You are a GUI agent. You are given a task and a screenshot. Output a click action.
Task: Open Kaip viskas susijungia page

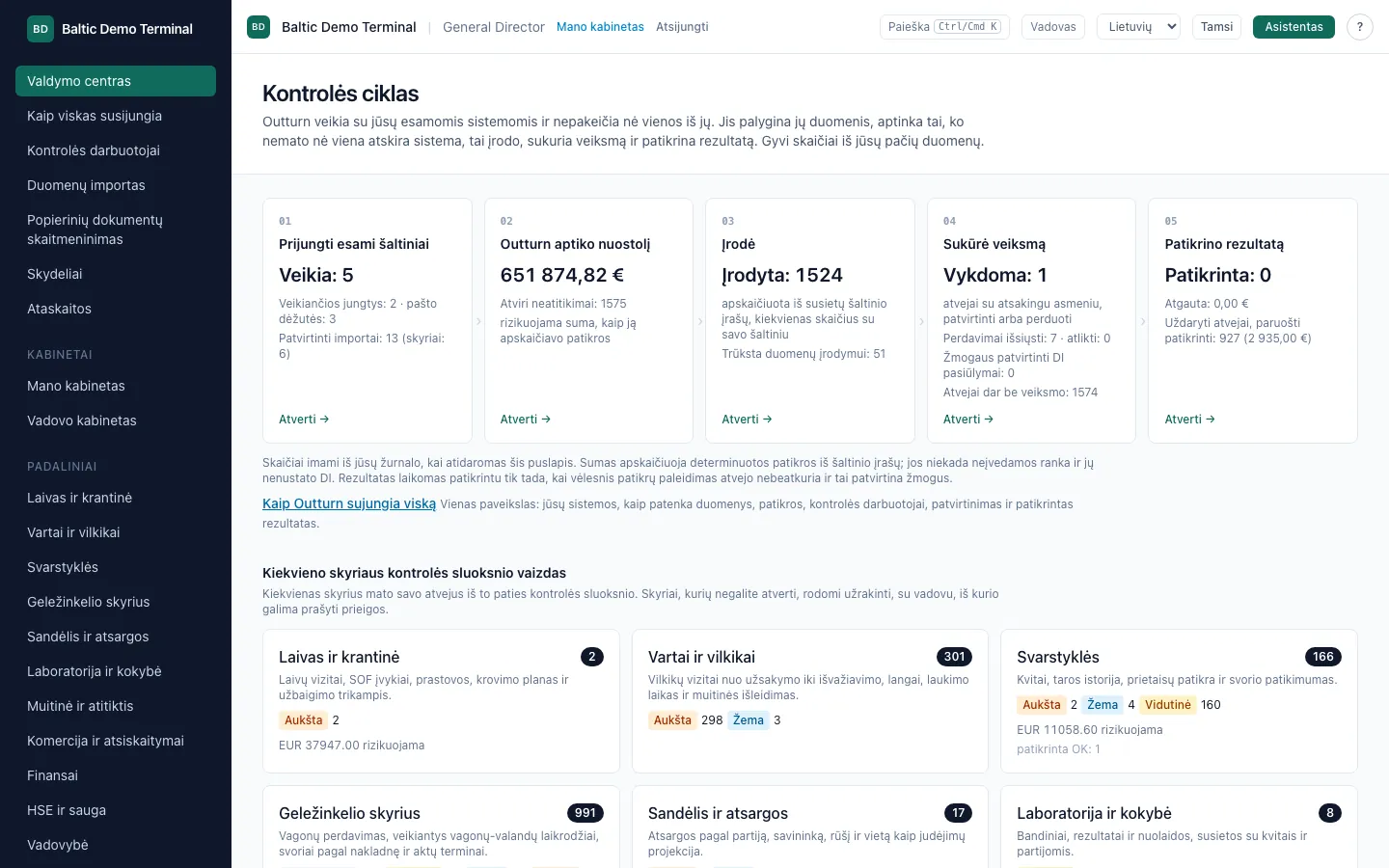tap(116, 116)
